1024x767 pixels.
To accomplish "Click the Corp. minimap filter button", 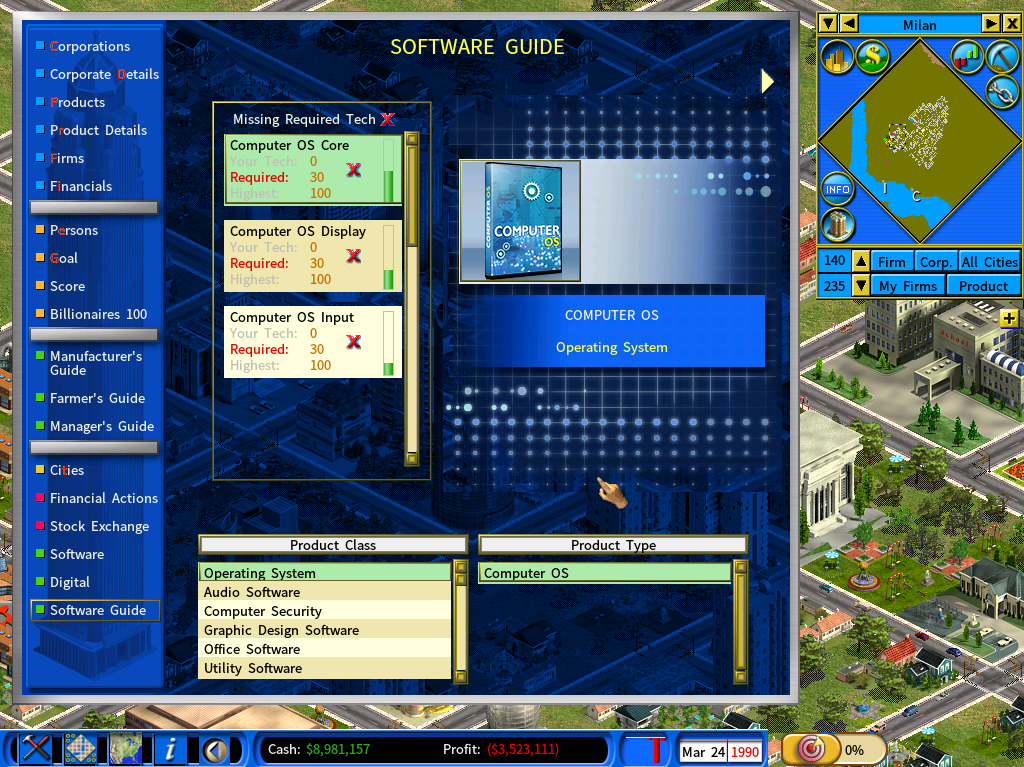I will [x=935, y=262].
